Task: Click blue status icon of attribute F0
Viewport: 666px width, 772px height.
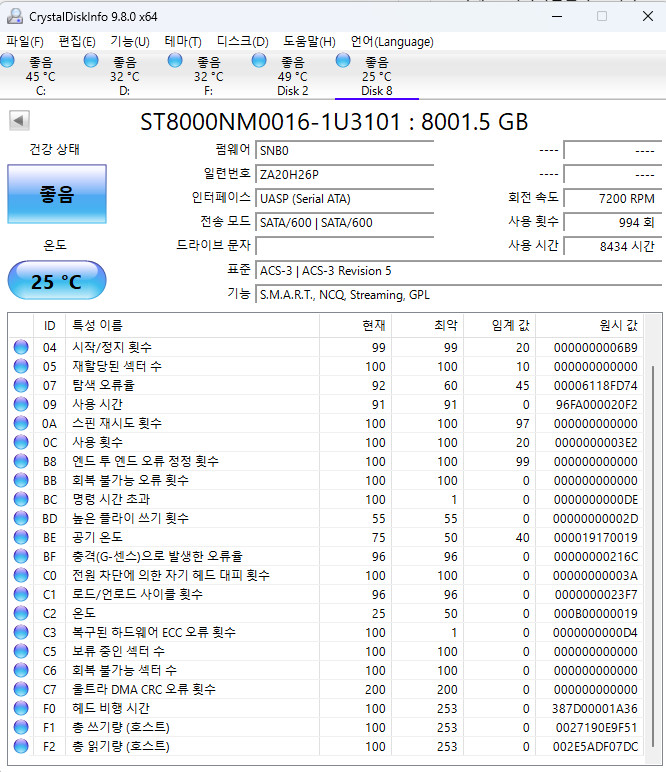Action: [21, 708]
